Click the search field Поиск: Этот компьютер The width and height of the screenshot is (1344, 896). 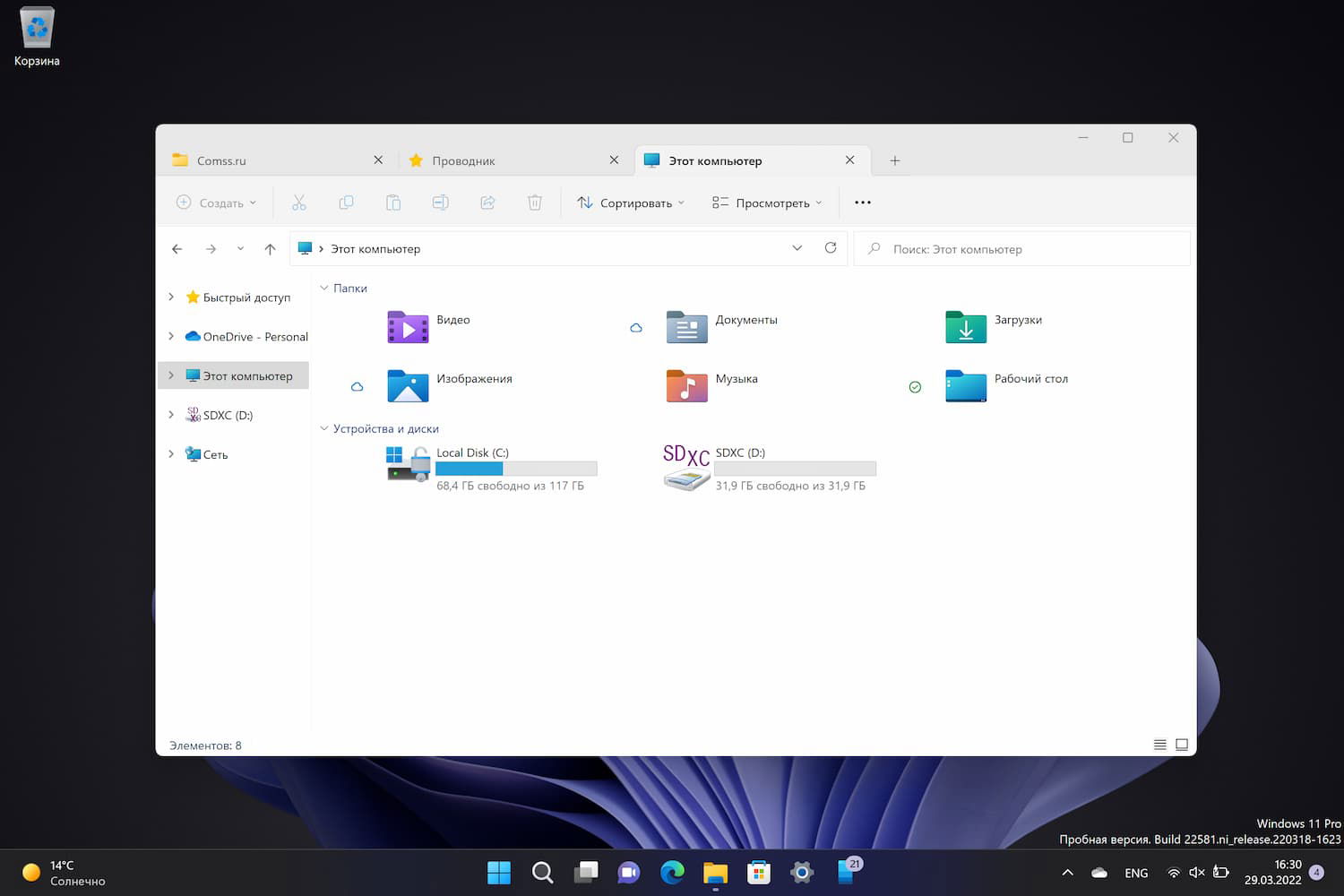pyautogui.click(x=1021, y=249)
